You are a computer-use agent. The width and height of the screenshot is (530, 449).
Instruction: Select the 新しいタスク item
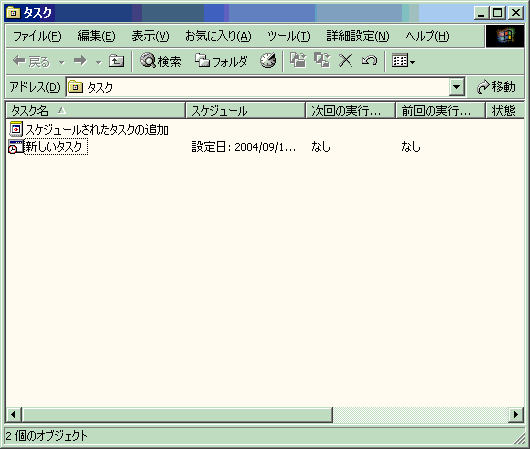coord(55,147)
